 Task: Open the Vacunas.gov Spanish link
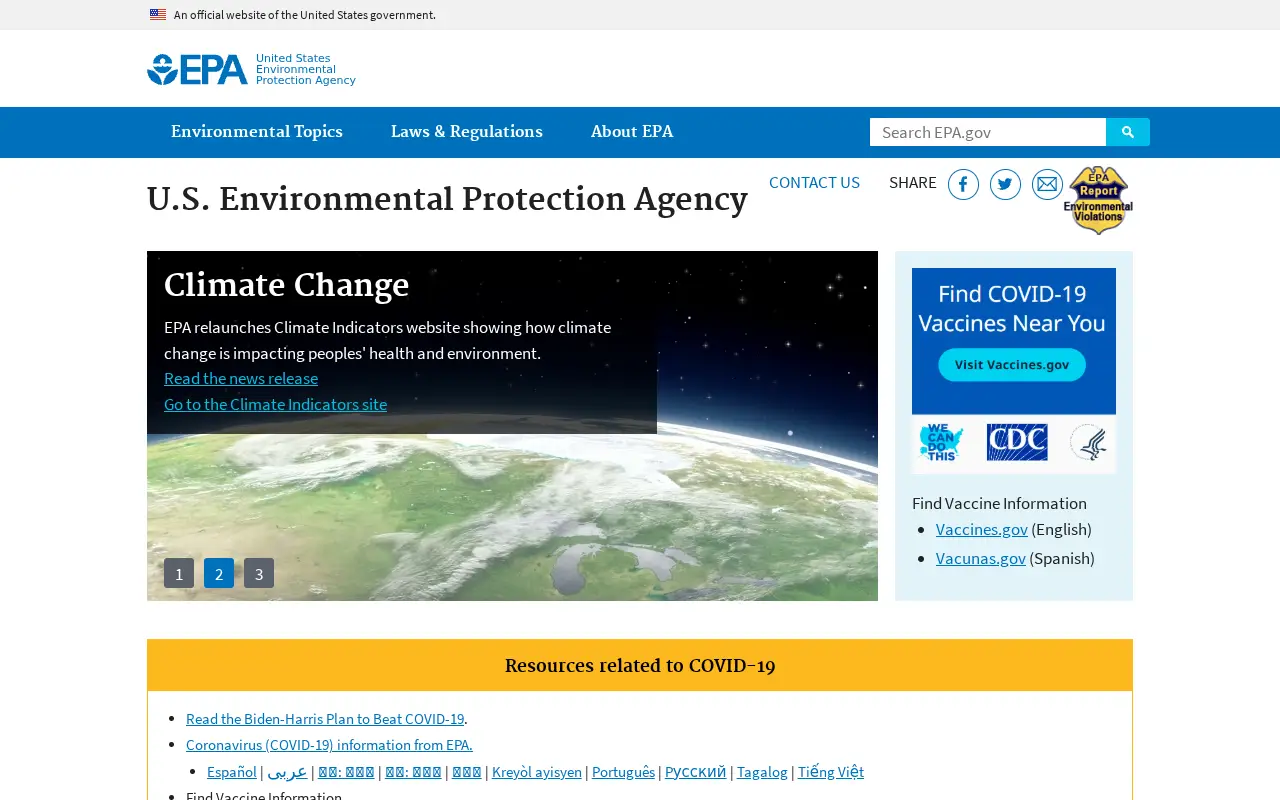(x=981, y=558)
